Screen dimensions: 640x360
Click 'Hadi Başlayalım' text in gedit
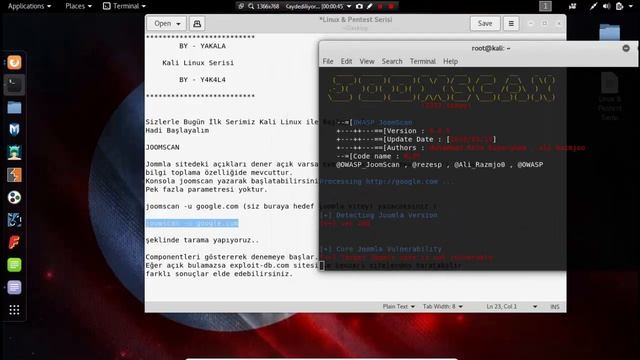pyautogui.click(x=177, y=131)
